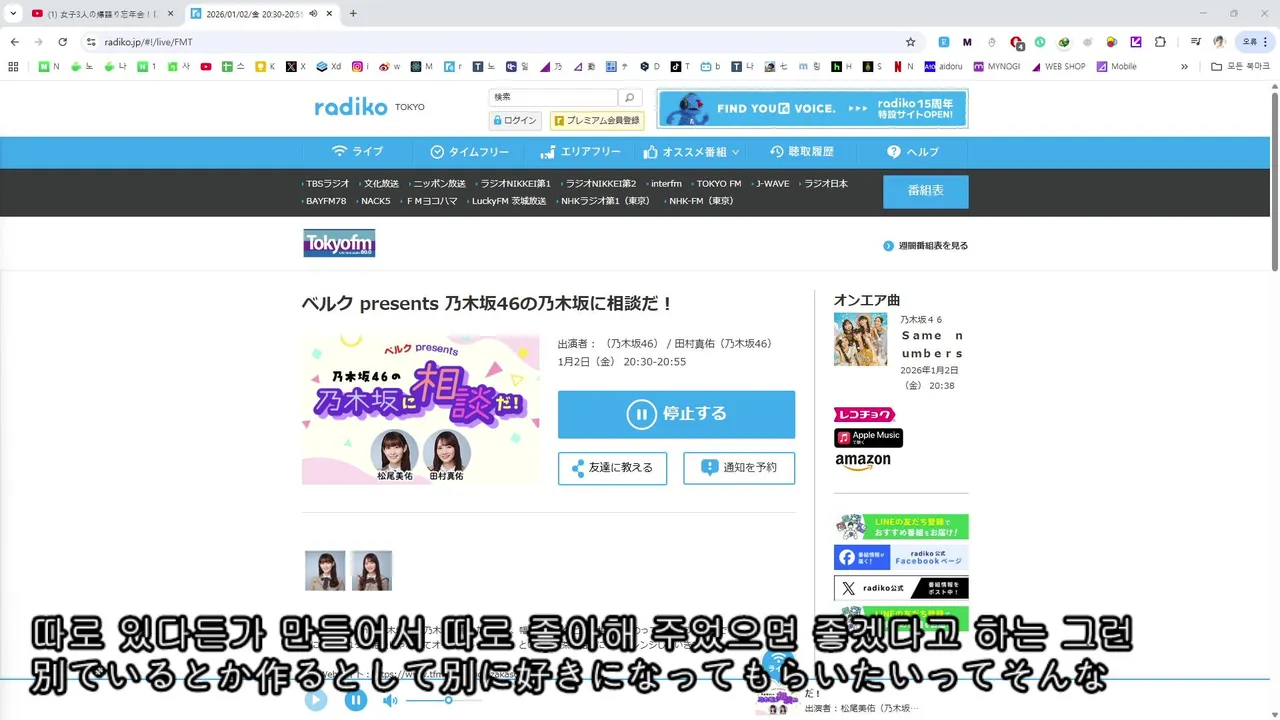Viewport: 1280px width, 720px height.
Task: Open the tab search dropdown arrow
Action: pos(12,14)
